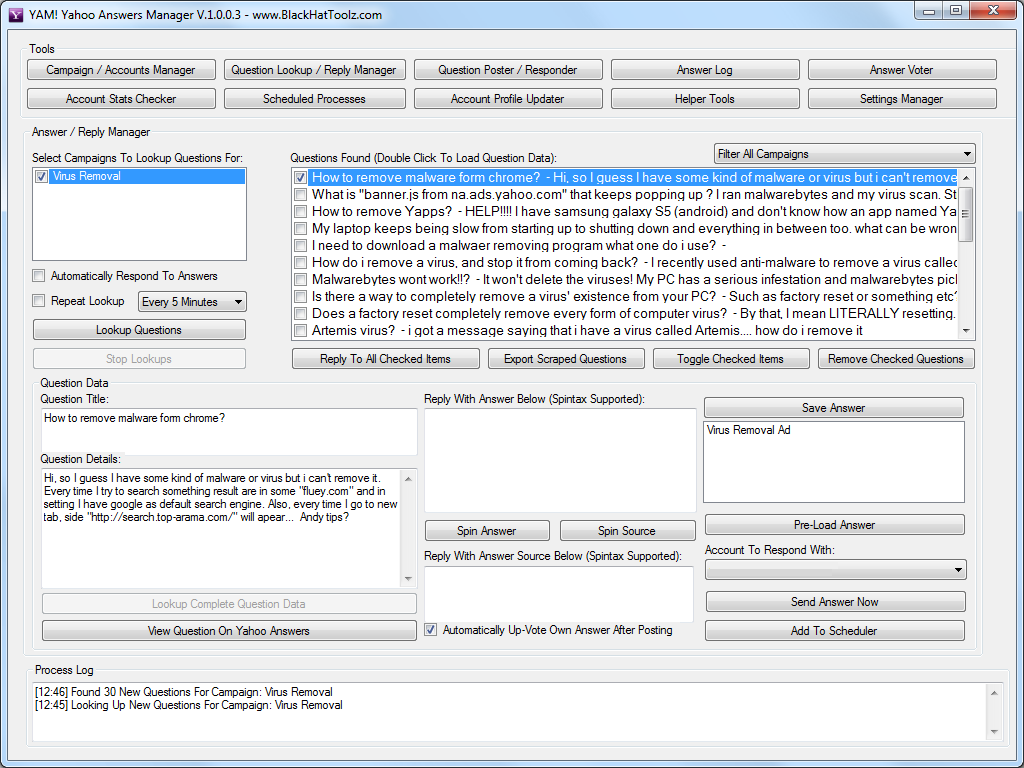Check the 'My laptop keeps being slow' question
Screen dimensions: 1024x768
(300, 229)
